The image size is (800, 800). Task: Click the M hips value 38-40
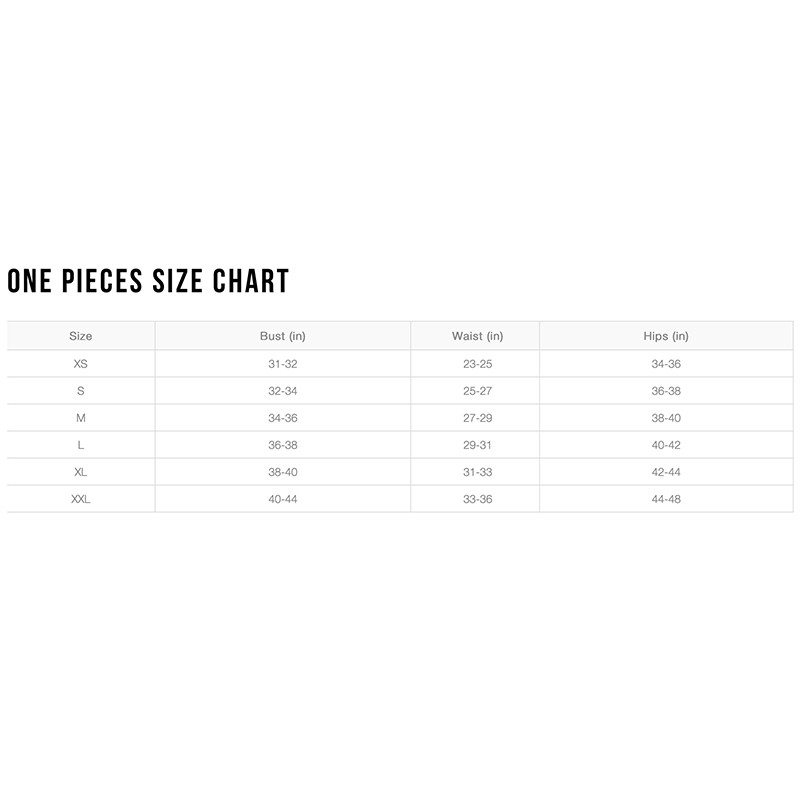click(666, 418)
